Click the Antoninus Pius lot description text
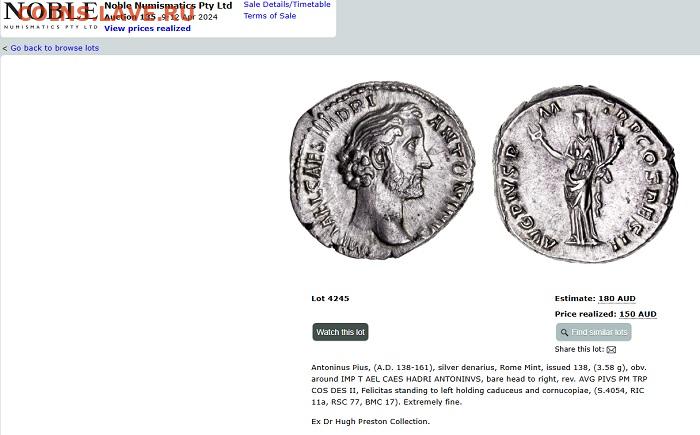 click(479, 385)
